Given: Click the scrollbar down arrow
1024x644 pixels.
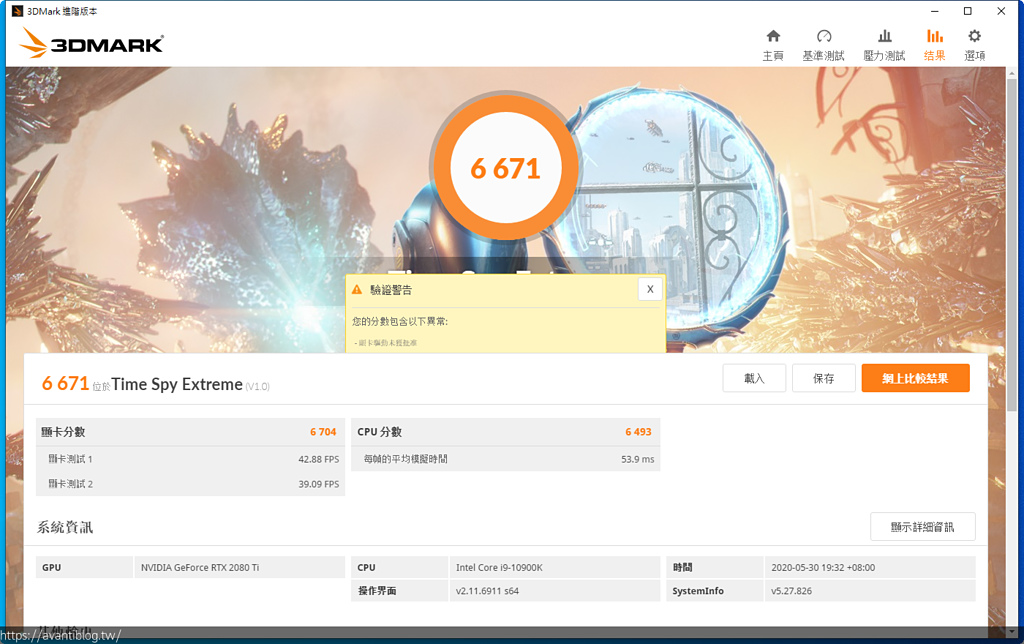Looking at the screenshot, I should click(x=1013, y=632).
